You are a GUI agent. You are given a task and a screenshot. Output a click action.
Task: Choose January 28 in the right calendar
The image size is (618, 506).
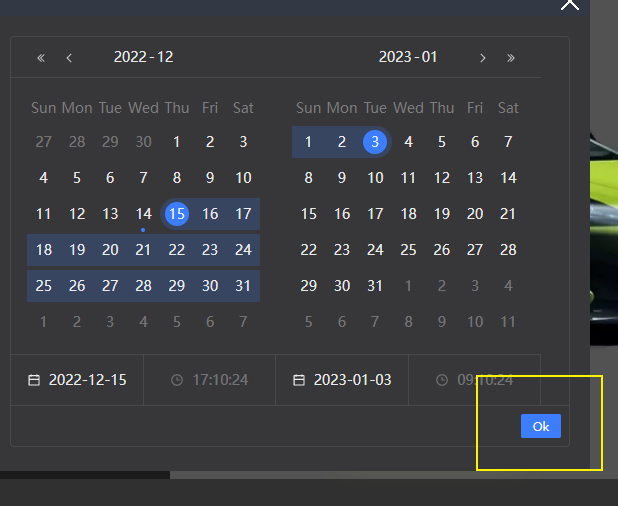tap(508, 250)
